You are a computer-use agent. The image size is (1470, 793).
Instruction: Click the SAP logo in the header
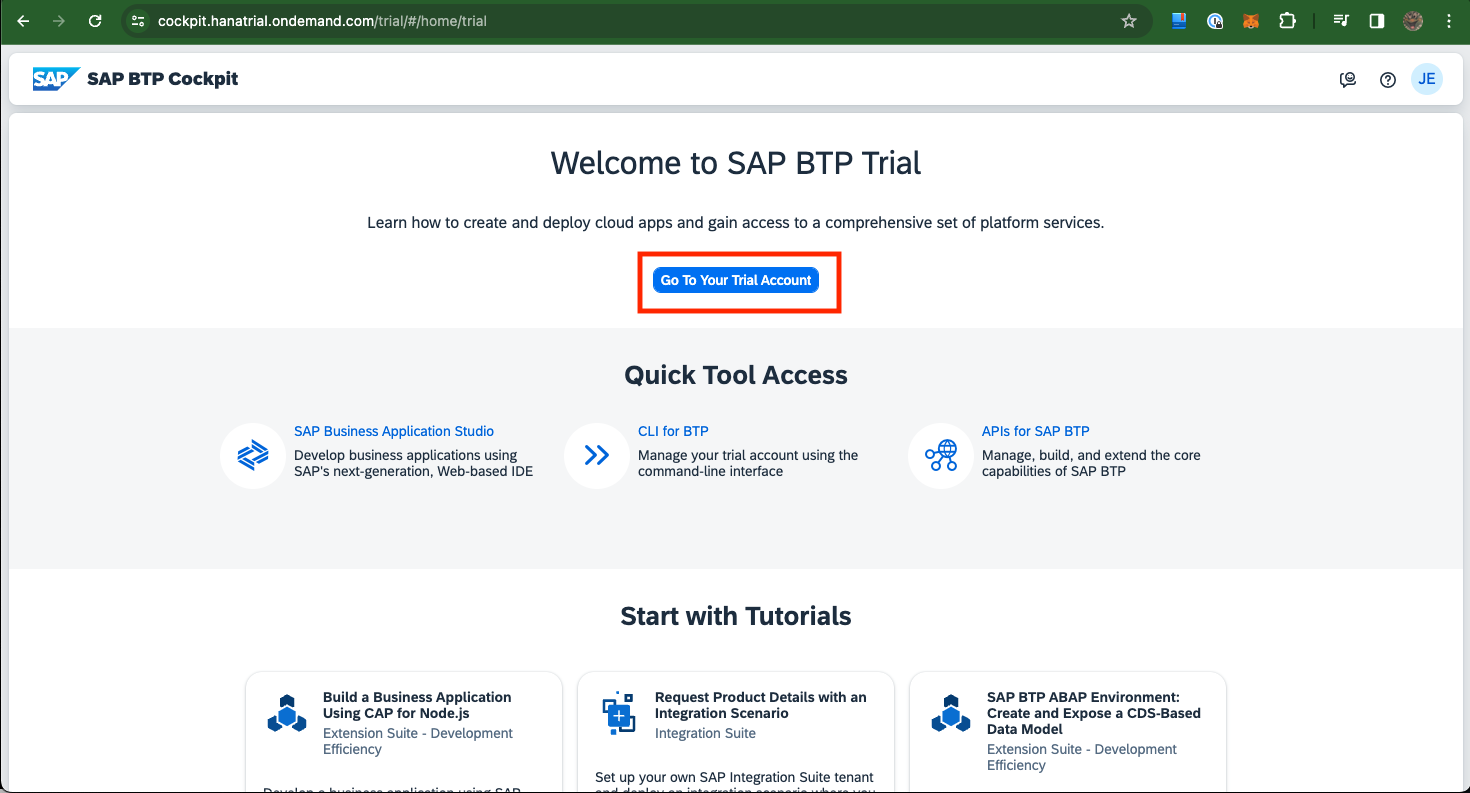(x=56, y=79)
